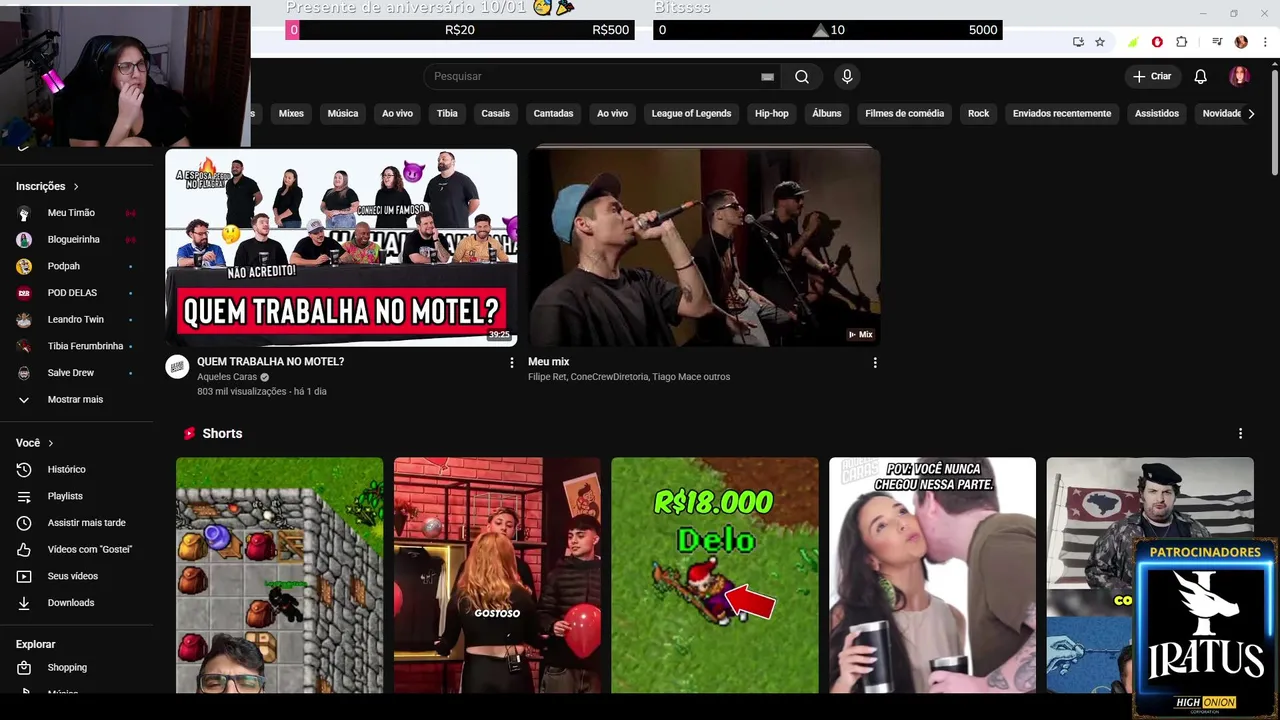Open the Chrome three-dot menu
The image size is (1280, 720).
click(x=1265, y=42)
